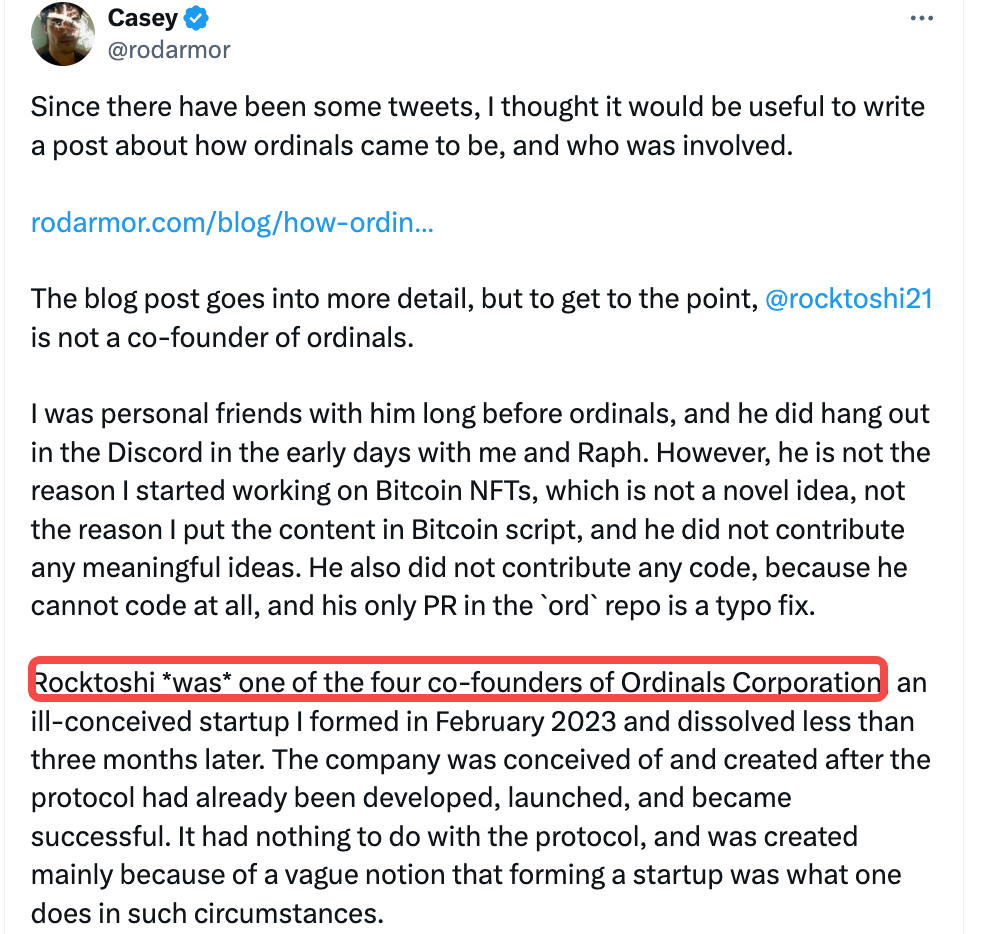Open the rodarmor.com/blog/how-ordin… link

pyautogui.click(x=232, y=222)
